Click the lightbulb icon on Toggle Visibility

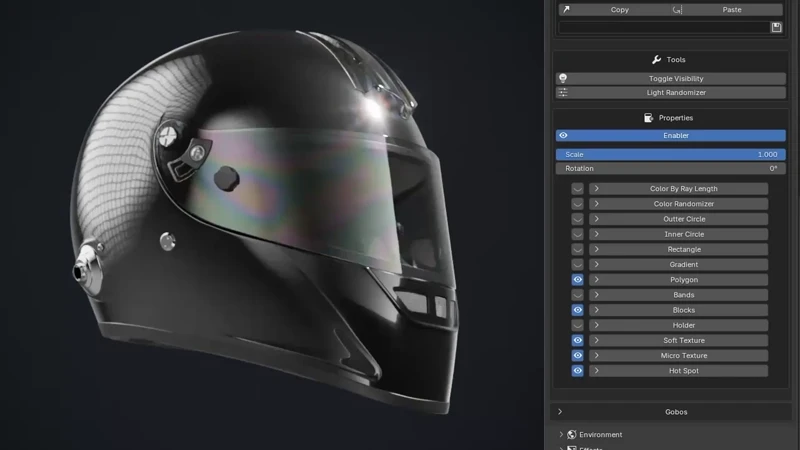563,79
